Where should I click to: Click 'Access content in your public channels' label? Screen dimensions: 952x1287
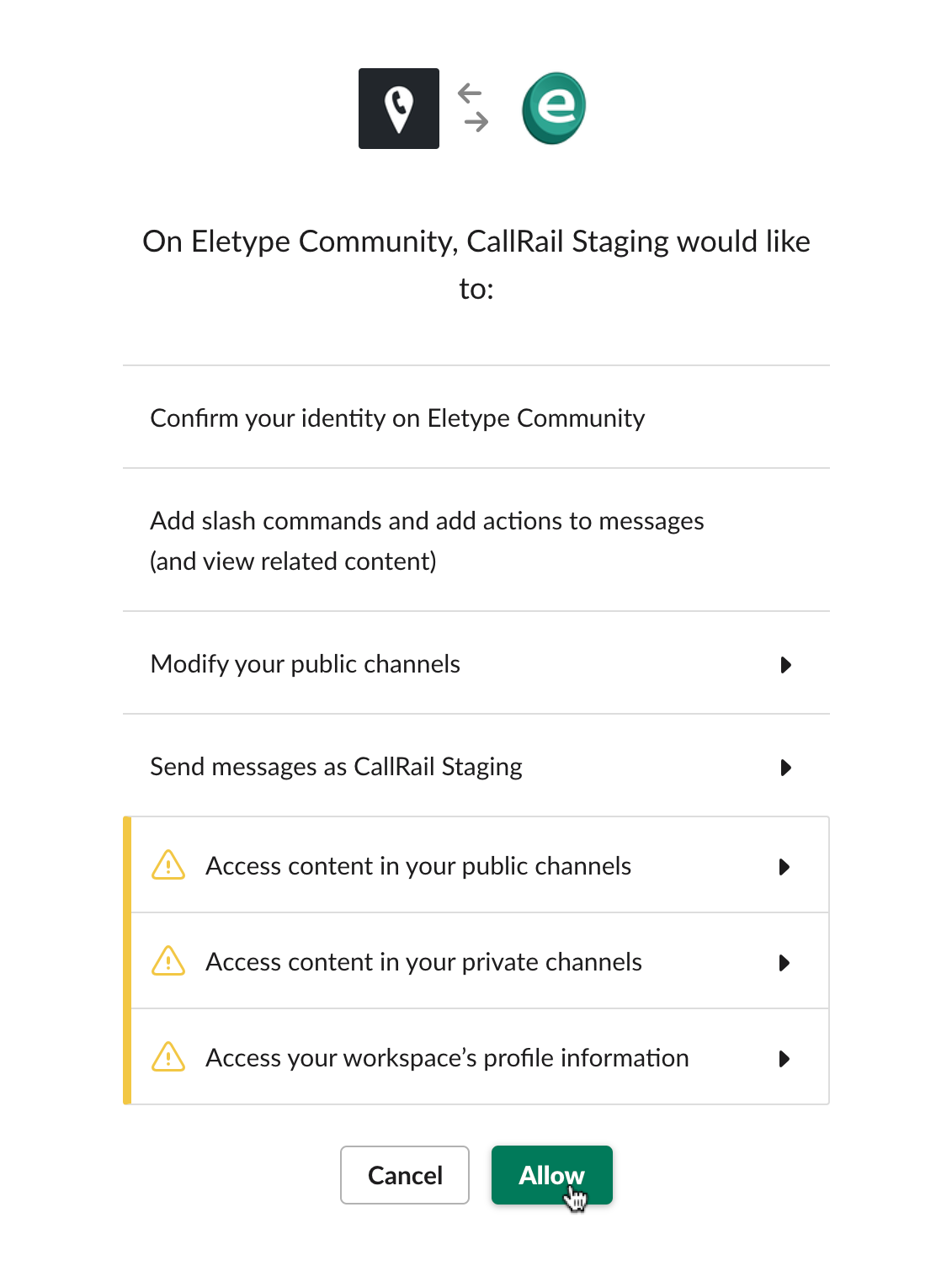click(418, 866)
